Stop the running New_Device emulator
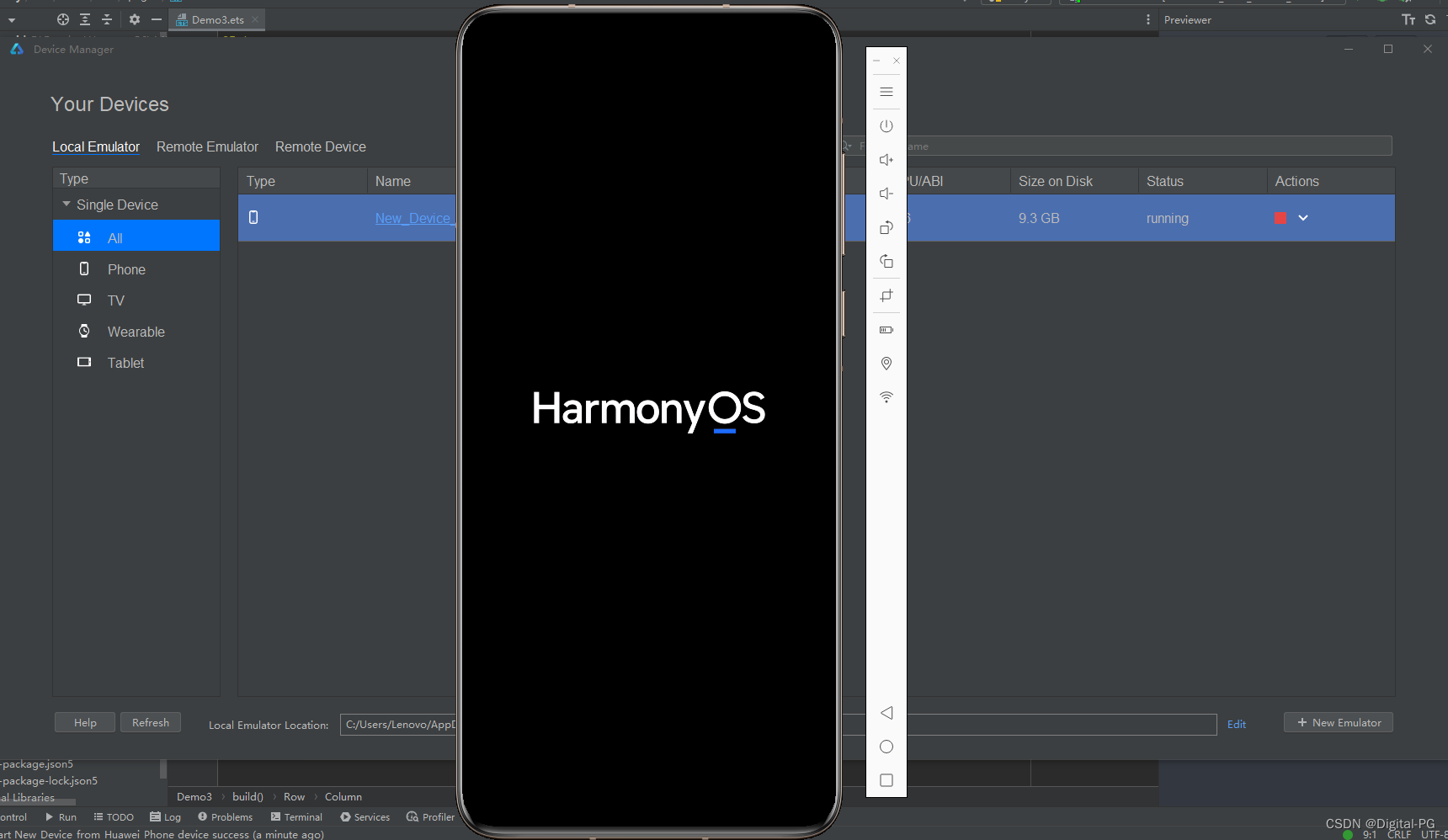 [x=1280, y=218]
